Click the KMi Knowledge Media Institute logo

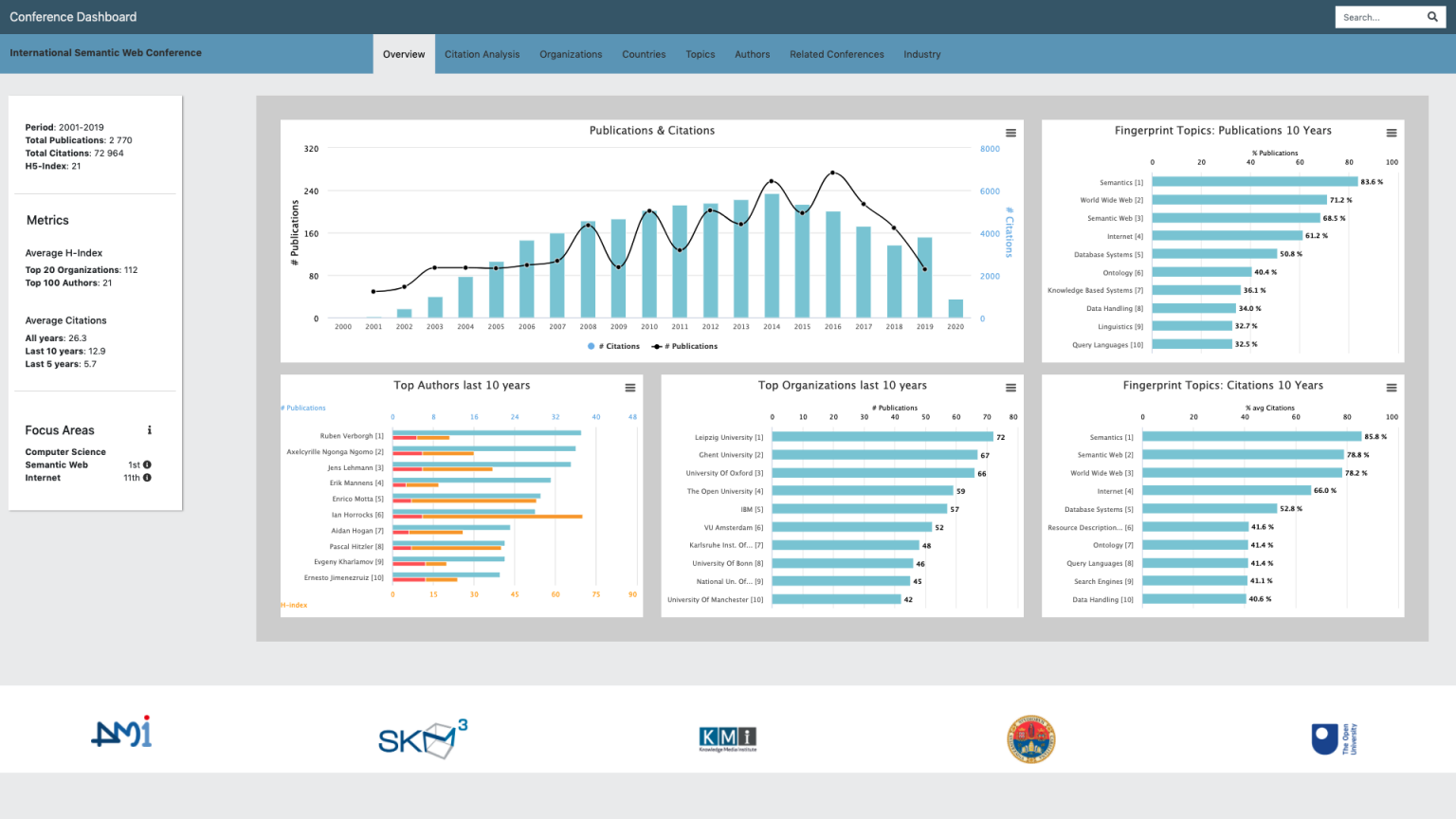726,738
